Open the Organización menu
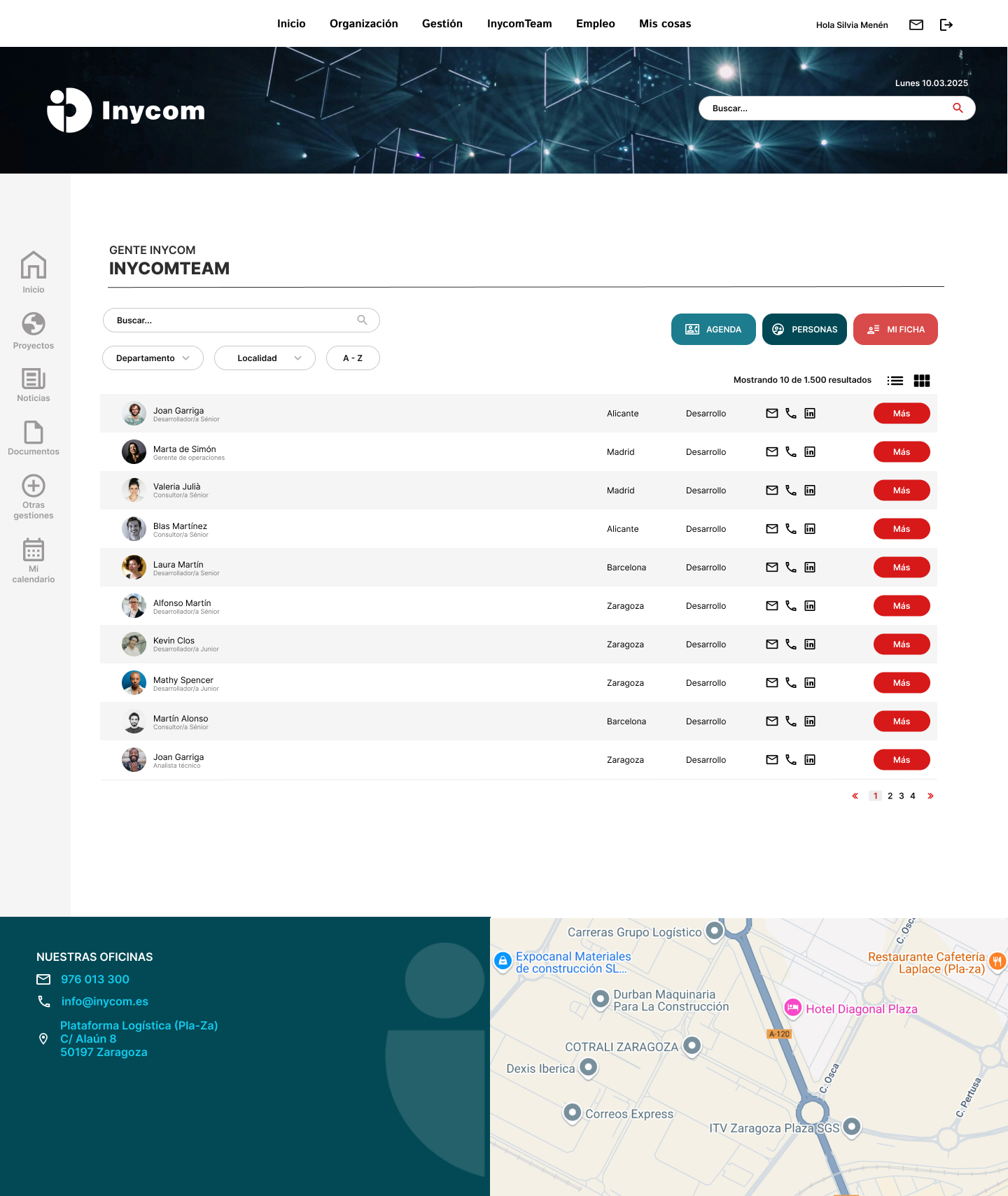Screen dimensions: 1008x1196 (x=364, y=24)
